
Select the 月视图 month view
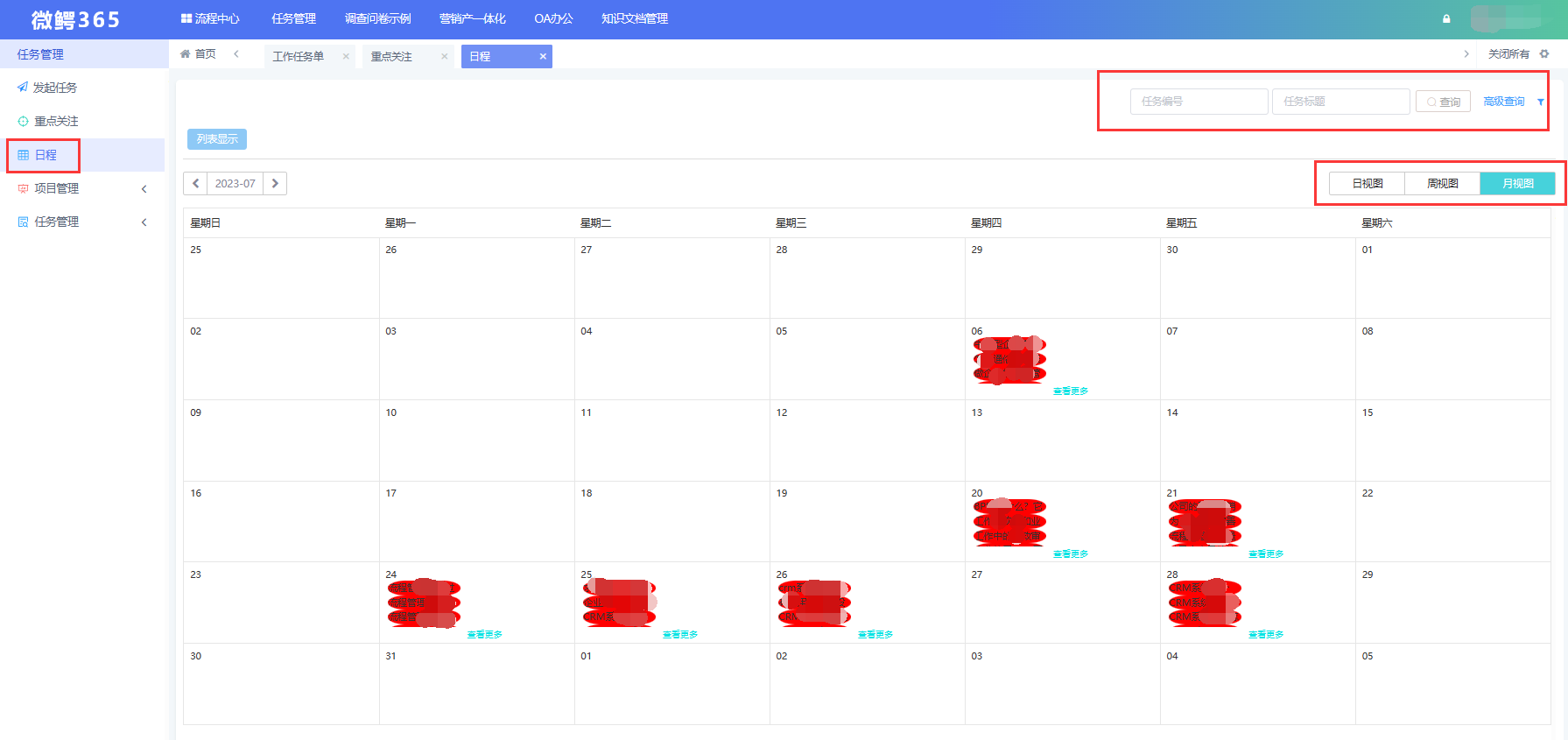point(1517,184)
